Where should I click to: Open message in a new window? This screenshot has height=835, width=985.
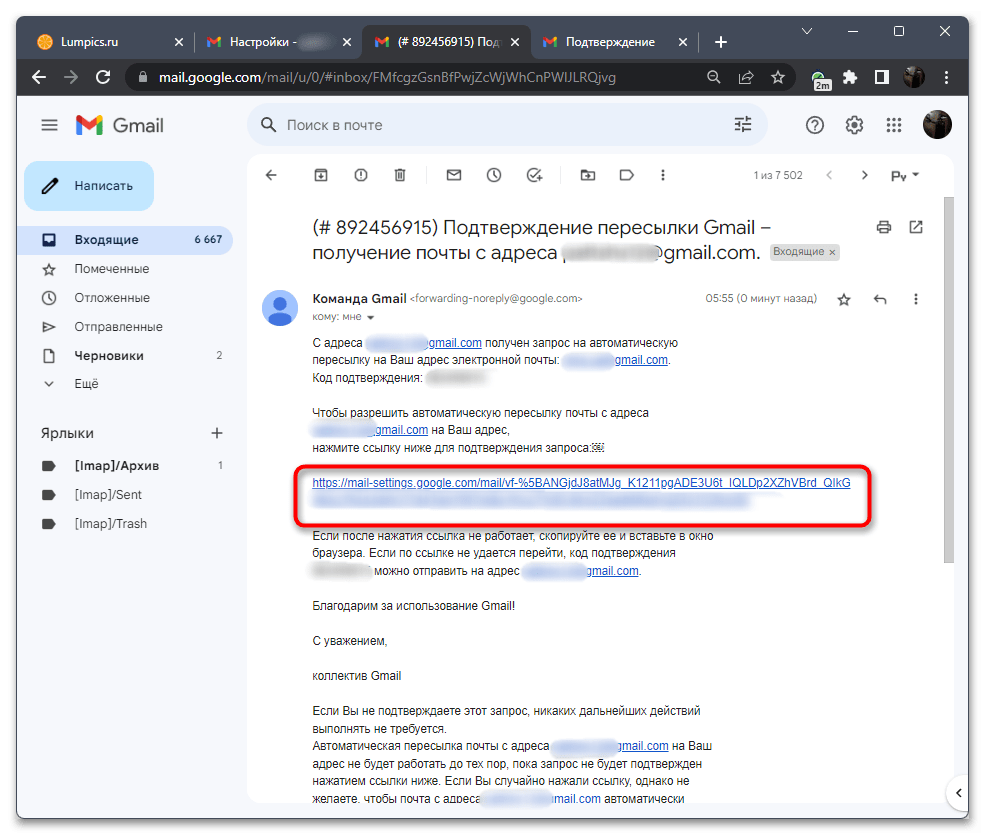point(916,227)
